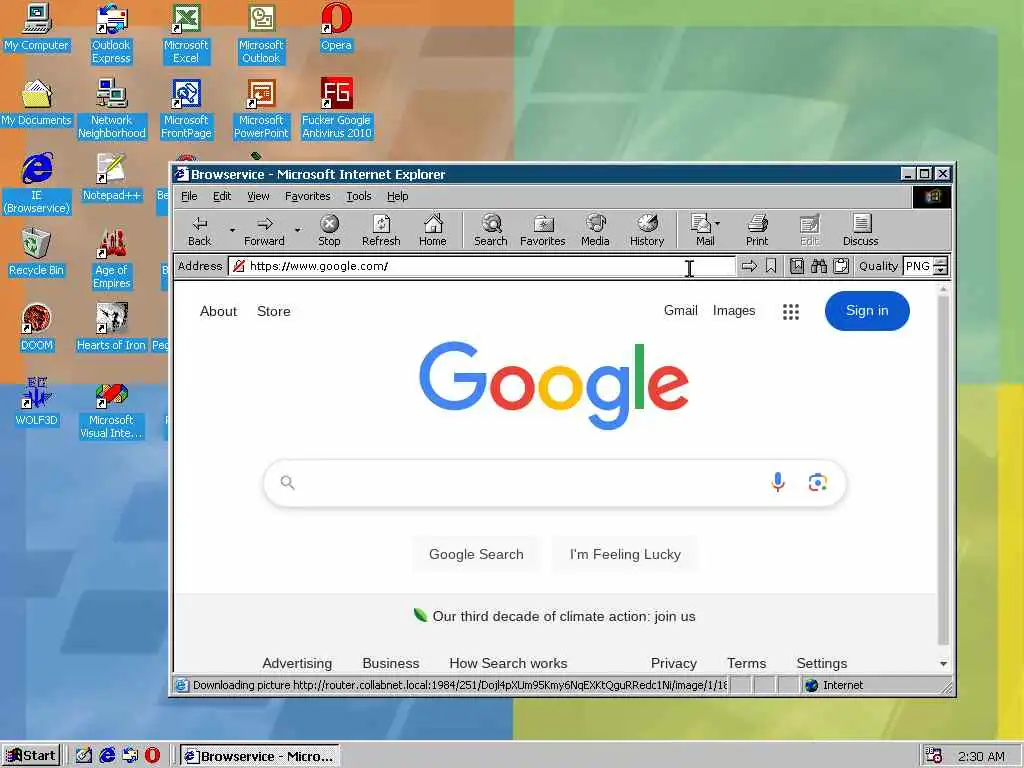The image size is (1024, 768).
Task: Select the Recycle Bin desktop icon
Action: [x=36, y=253]
